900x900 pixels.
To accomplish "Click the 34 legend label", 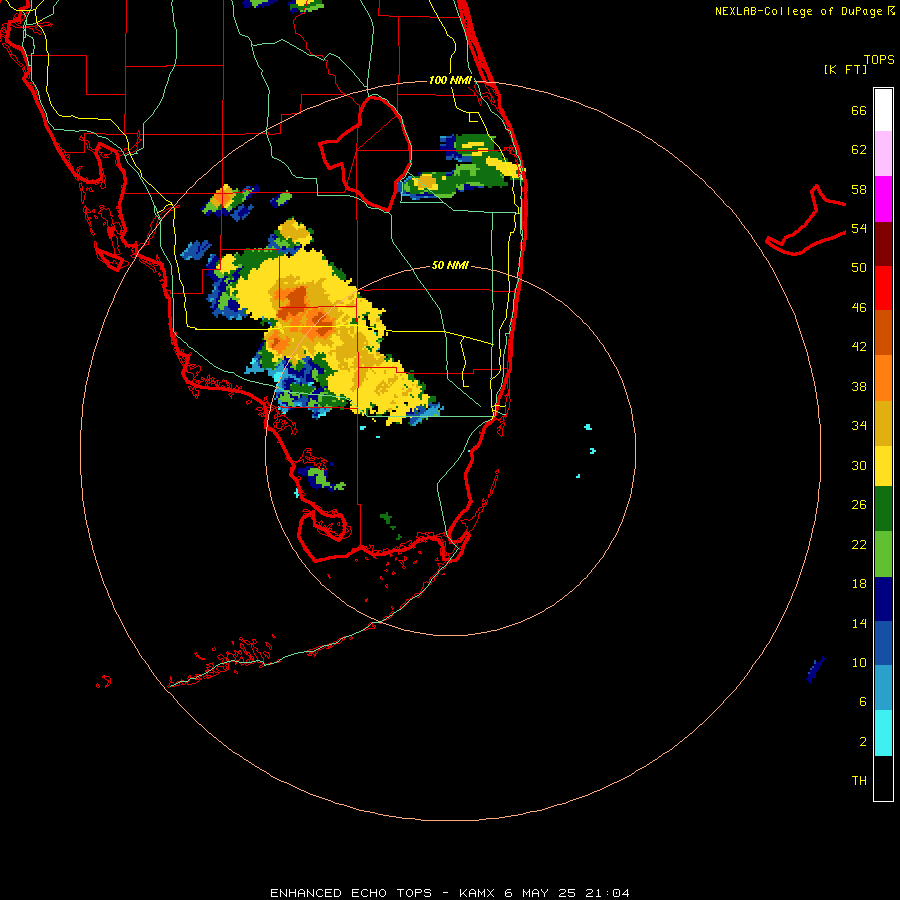I will coord(859,426).
